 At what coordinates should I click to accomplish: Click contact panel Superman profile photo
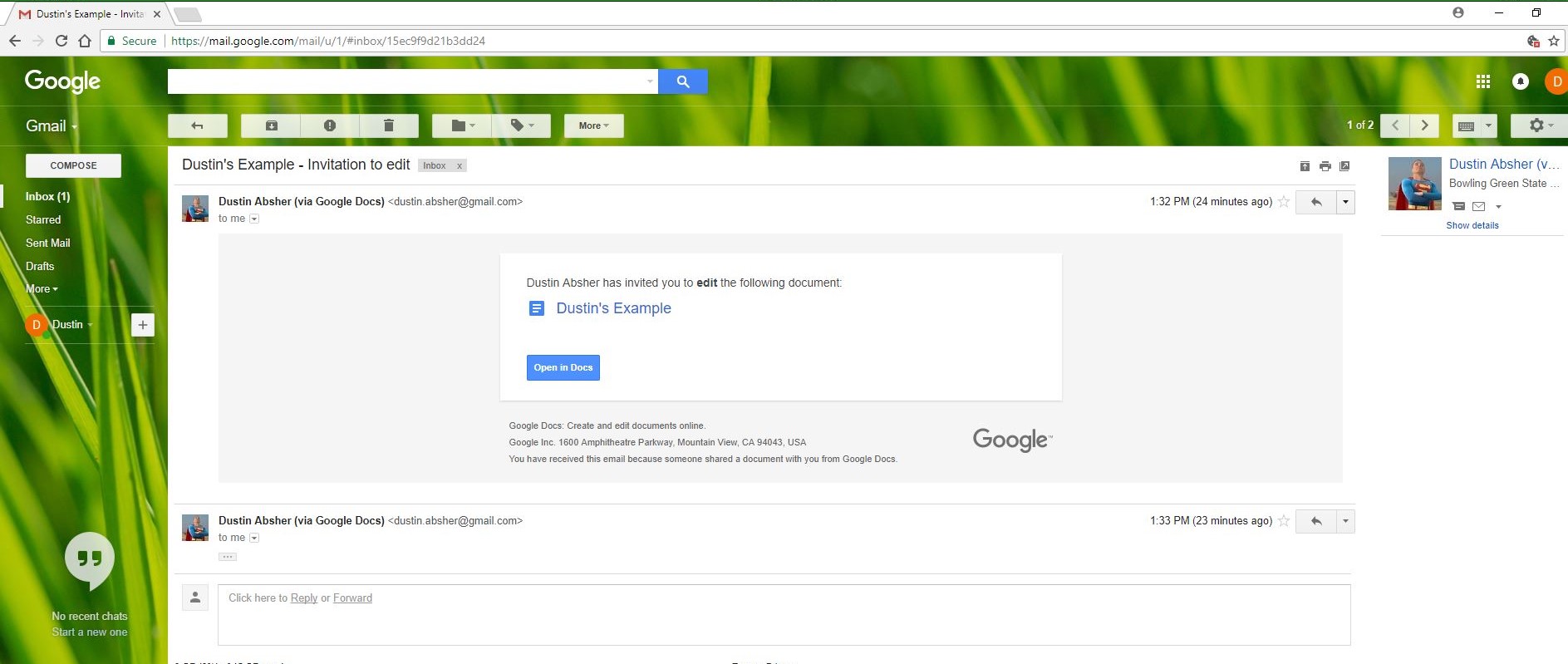(1415, 184)
